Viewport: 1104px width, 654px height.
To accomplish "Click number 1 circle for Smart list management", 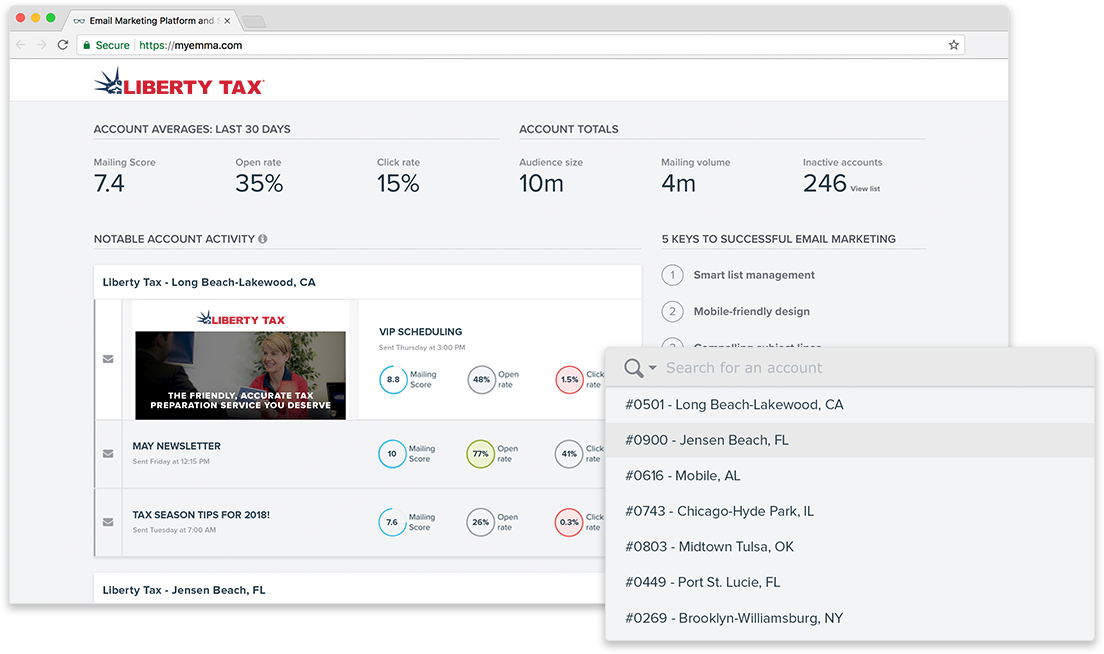I will 672,275.
